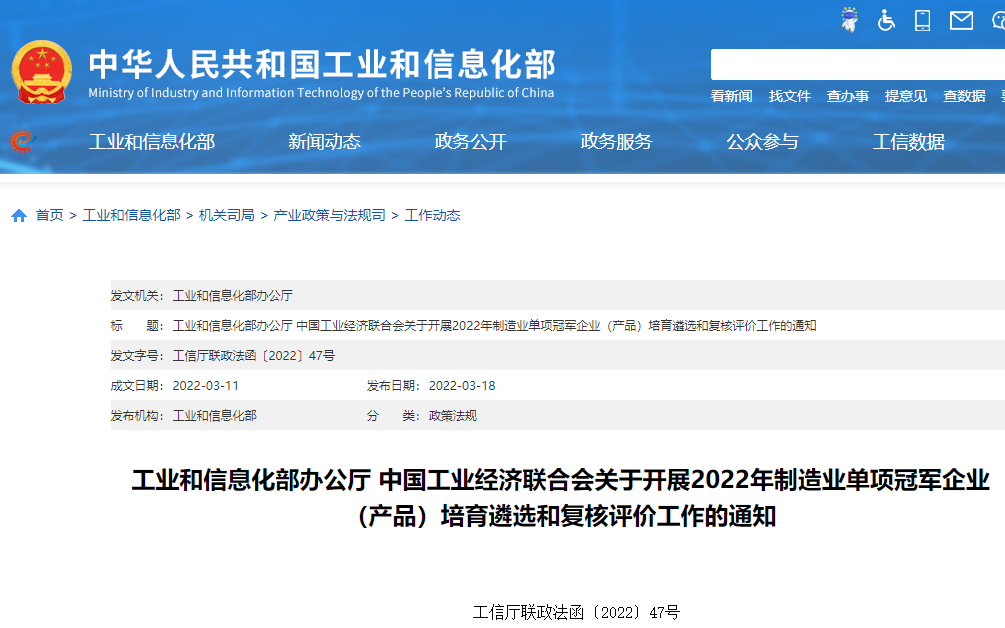Open the mobile version phone icon

[922, 19]
